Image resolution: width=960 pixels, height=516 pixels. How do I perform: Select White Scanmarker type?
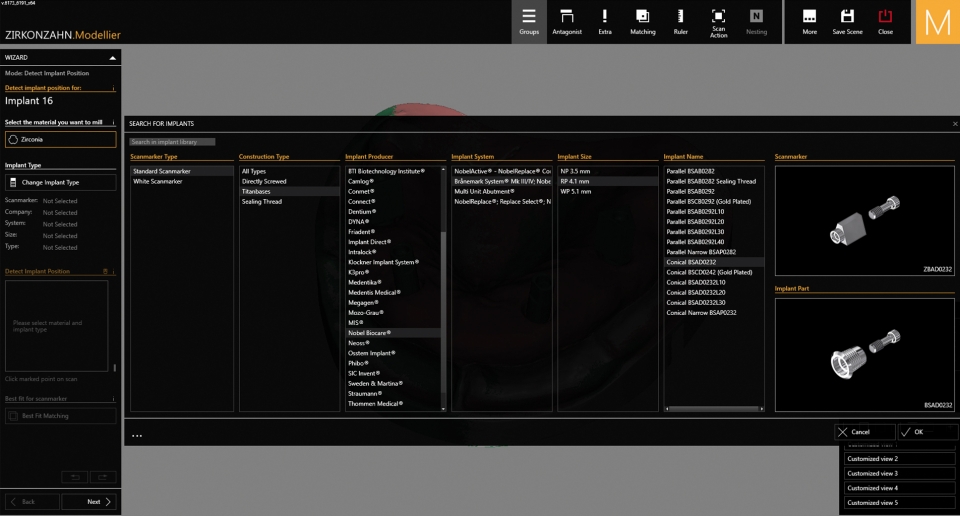(x=181, y=181)
